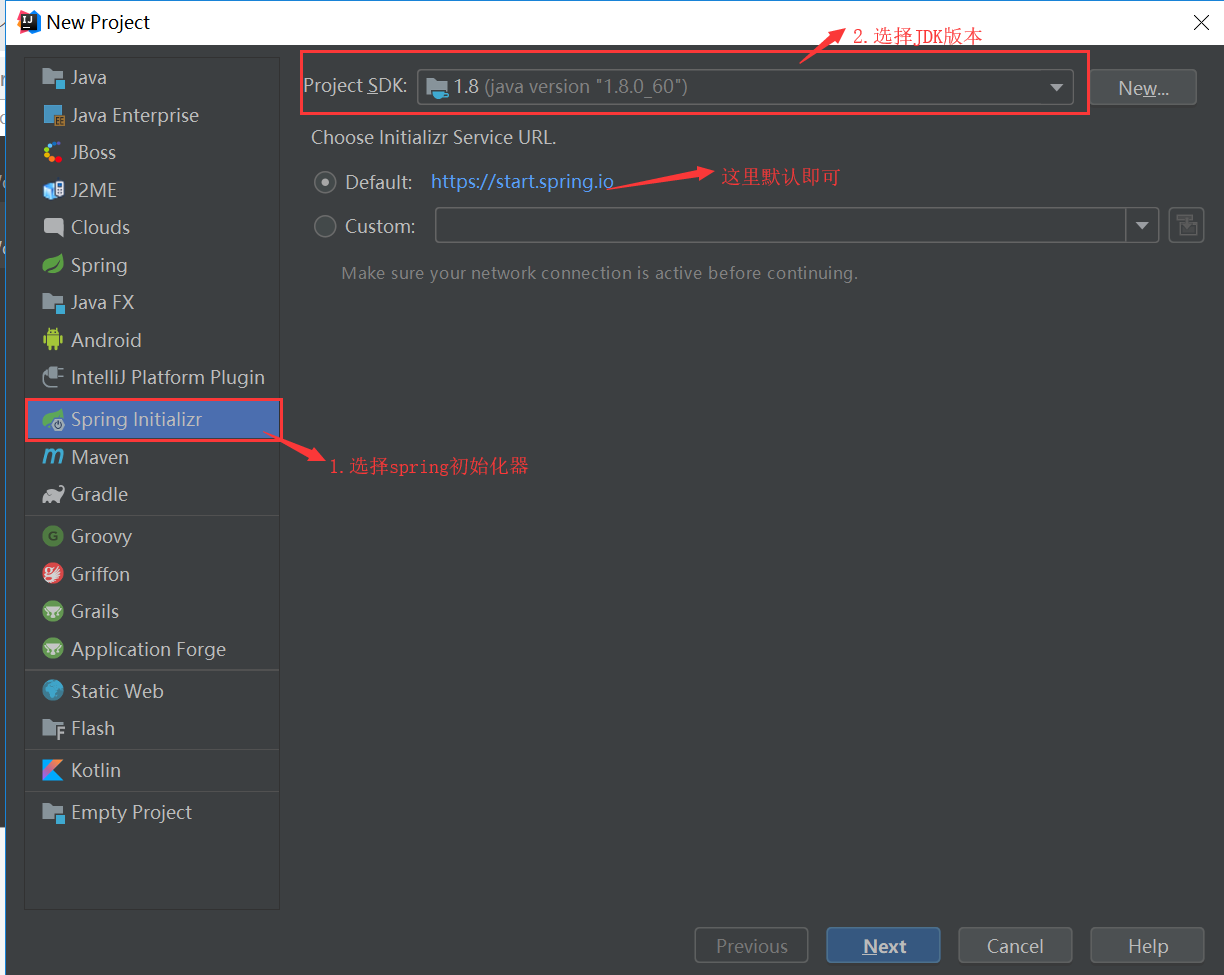Click the Groovy green G icon
Screen dimensions: 1224x975
(x=53, y=536)
